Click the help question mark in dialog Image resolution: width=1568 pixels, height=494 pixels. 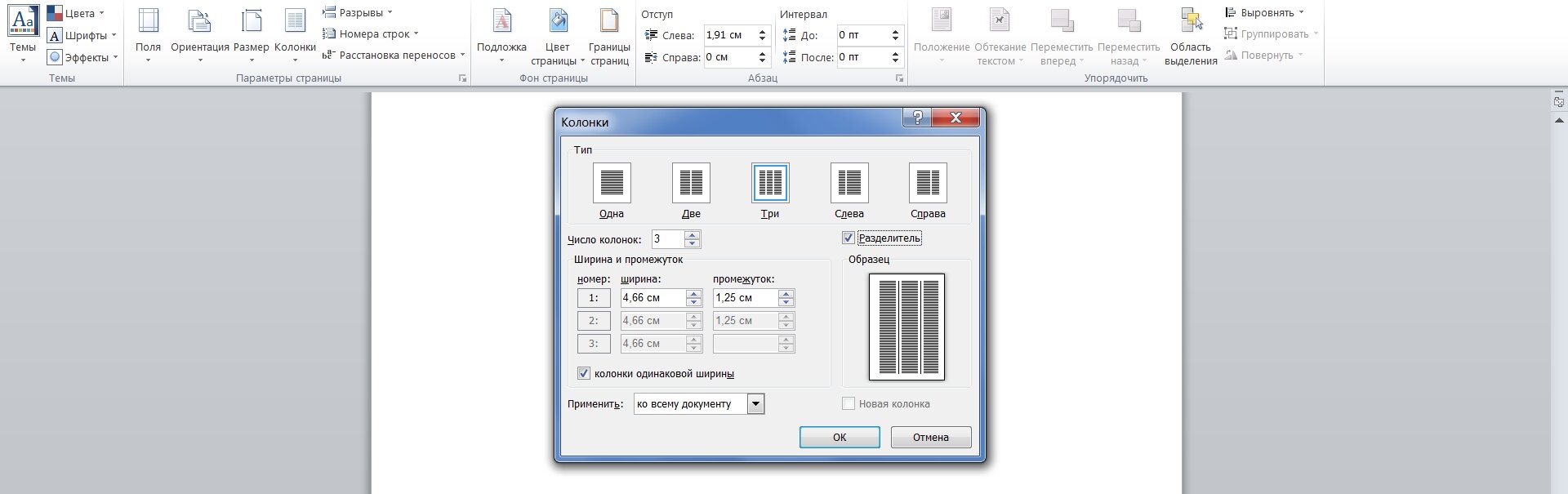pos(916,118)
